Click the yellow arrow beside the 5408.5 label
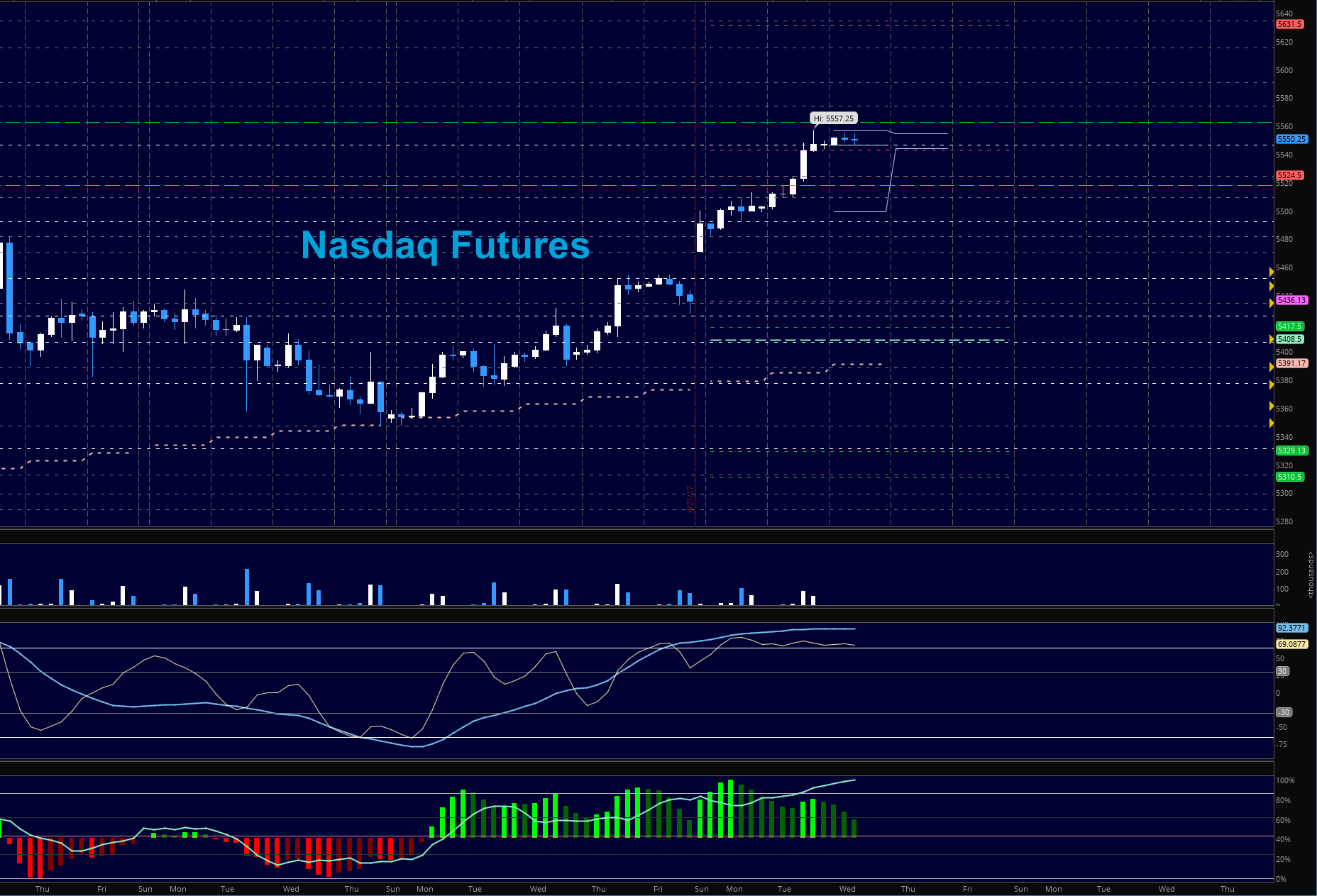The height and width of the screenshot is (896, 1317). click(1271, 340)
